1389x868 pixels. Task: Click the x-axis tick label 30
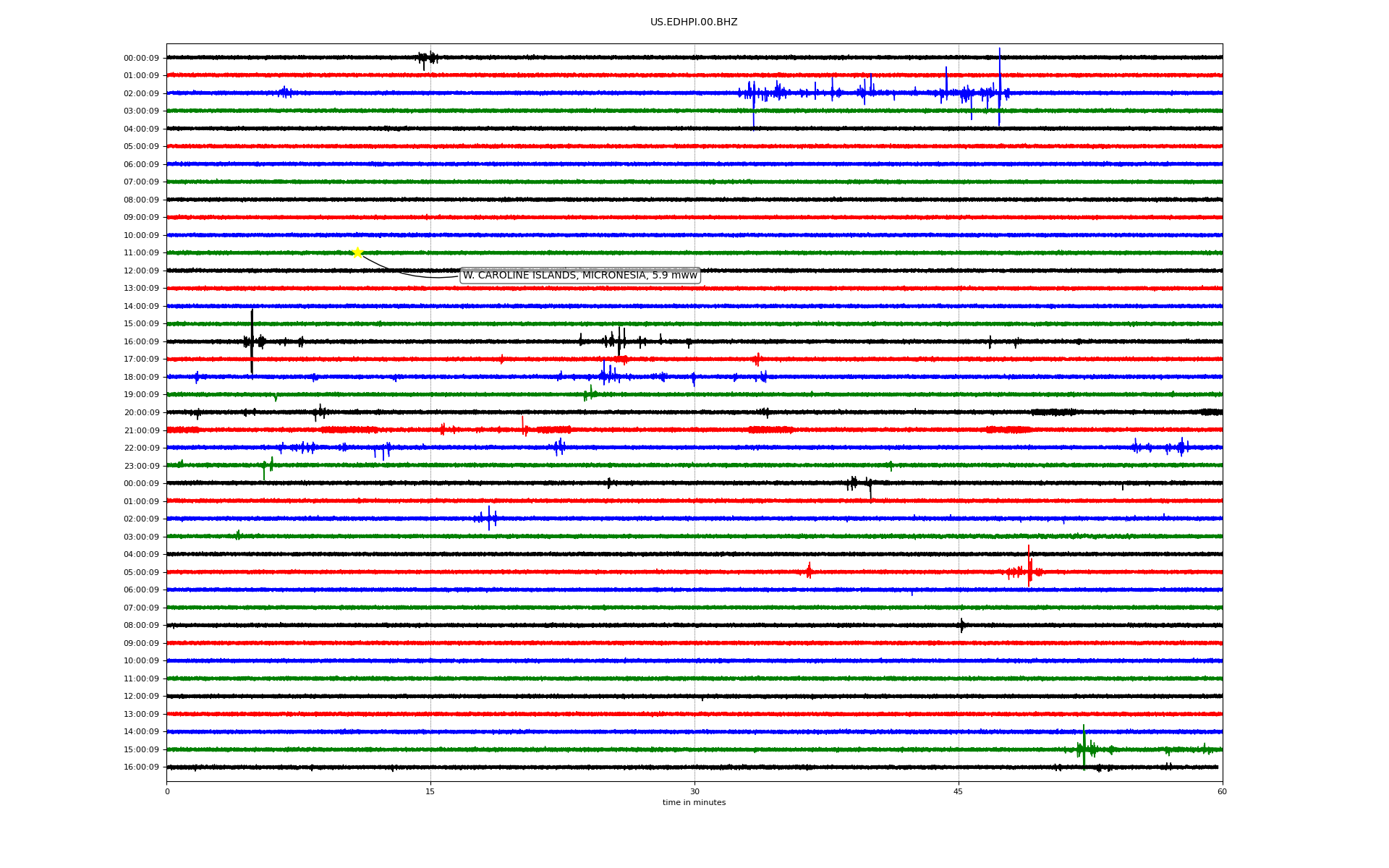(x=694, y=791)
